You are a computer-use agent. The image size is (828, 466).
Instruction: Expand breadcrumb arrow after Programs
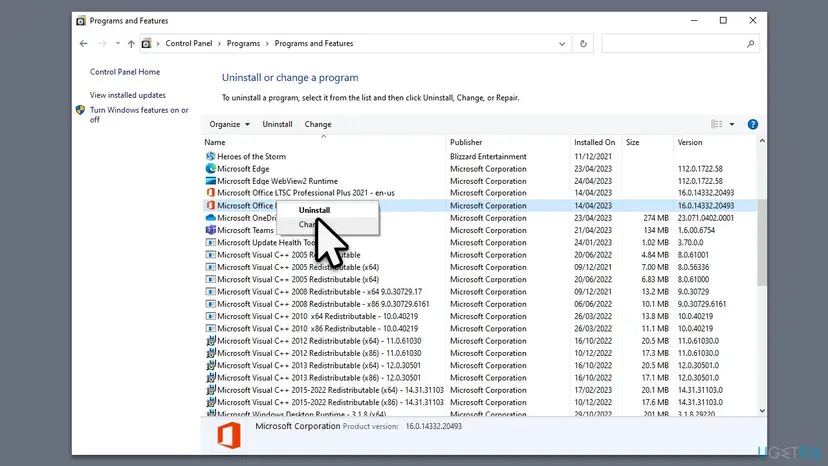[267, 44]
